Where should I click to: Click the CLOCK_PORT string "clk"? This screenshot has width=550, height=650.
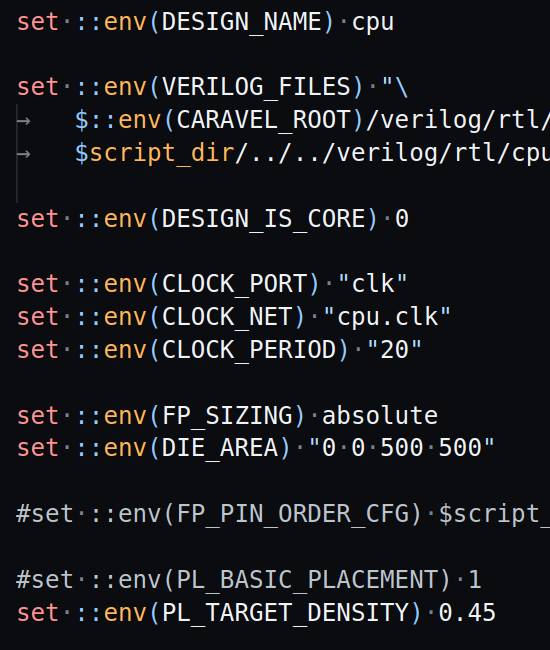click(x=373, y=284)
